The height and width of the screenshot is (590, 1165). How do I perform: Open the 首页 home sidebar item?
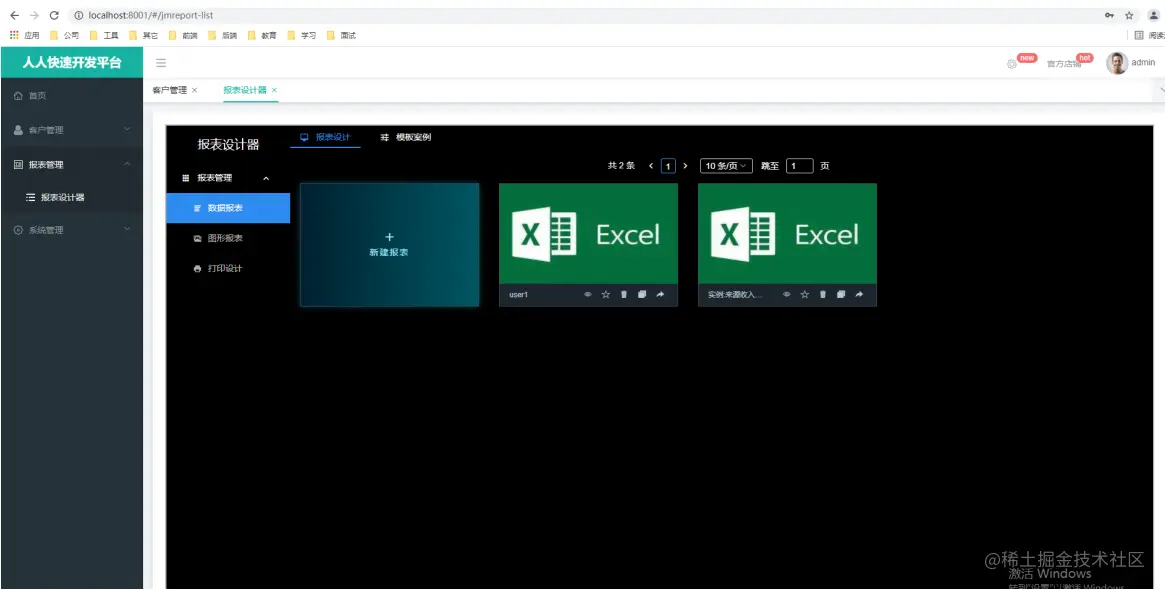pyautogui.click(x=71, y=95)
